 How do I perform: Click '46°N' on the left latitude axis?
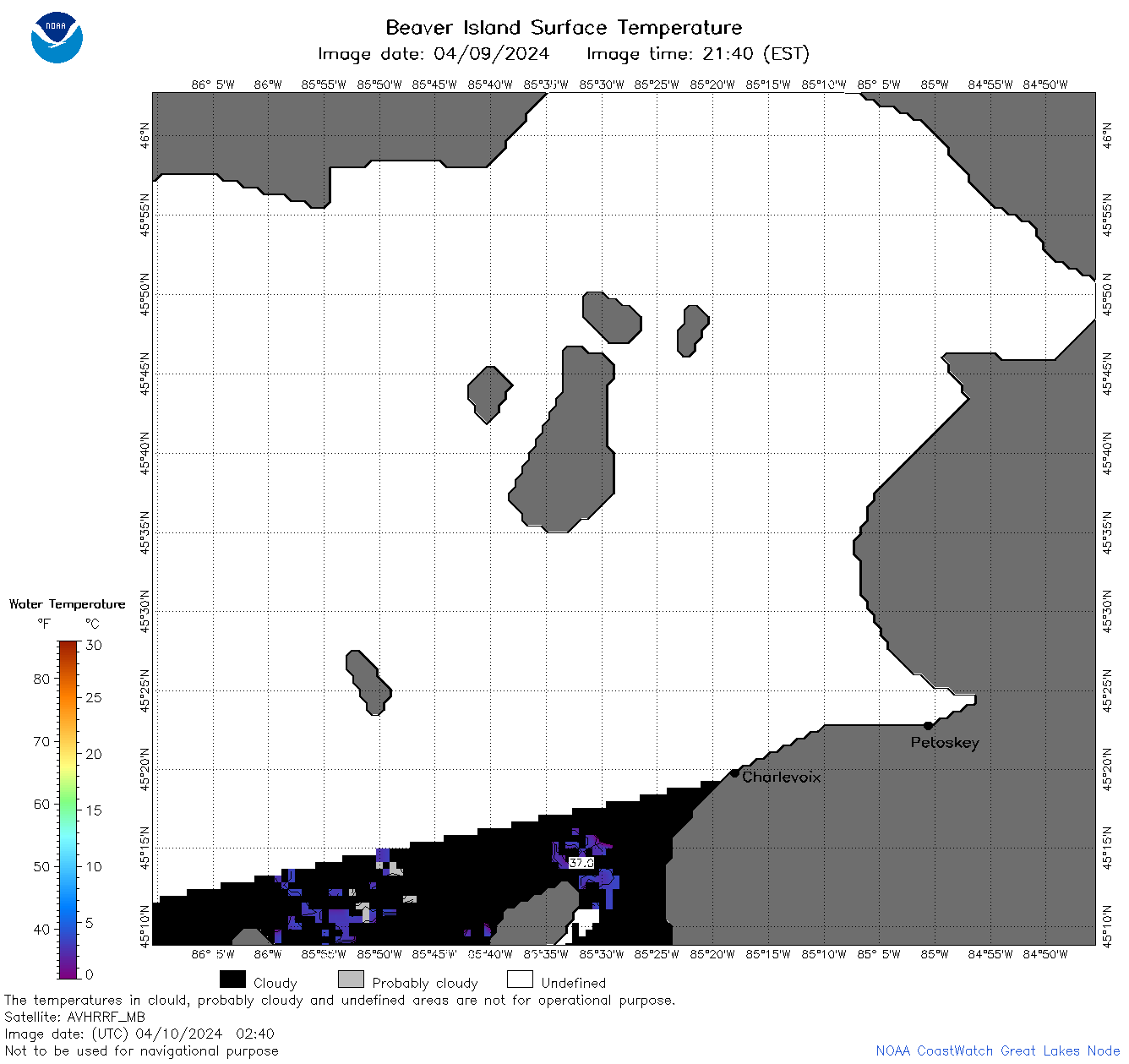145,134
